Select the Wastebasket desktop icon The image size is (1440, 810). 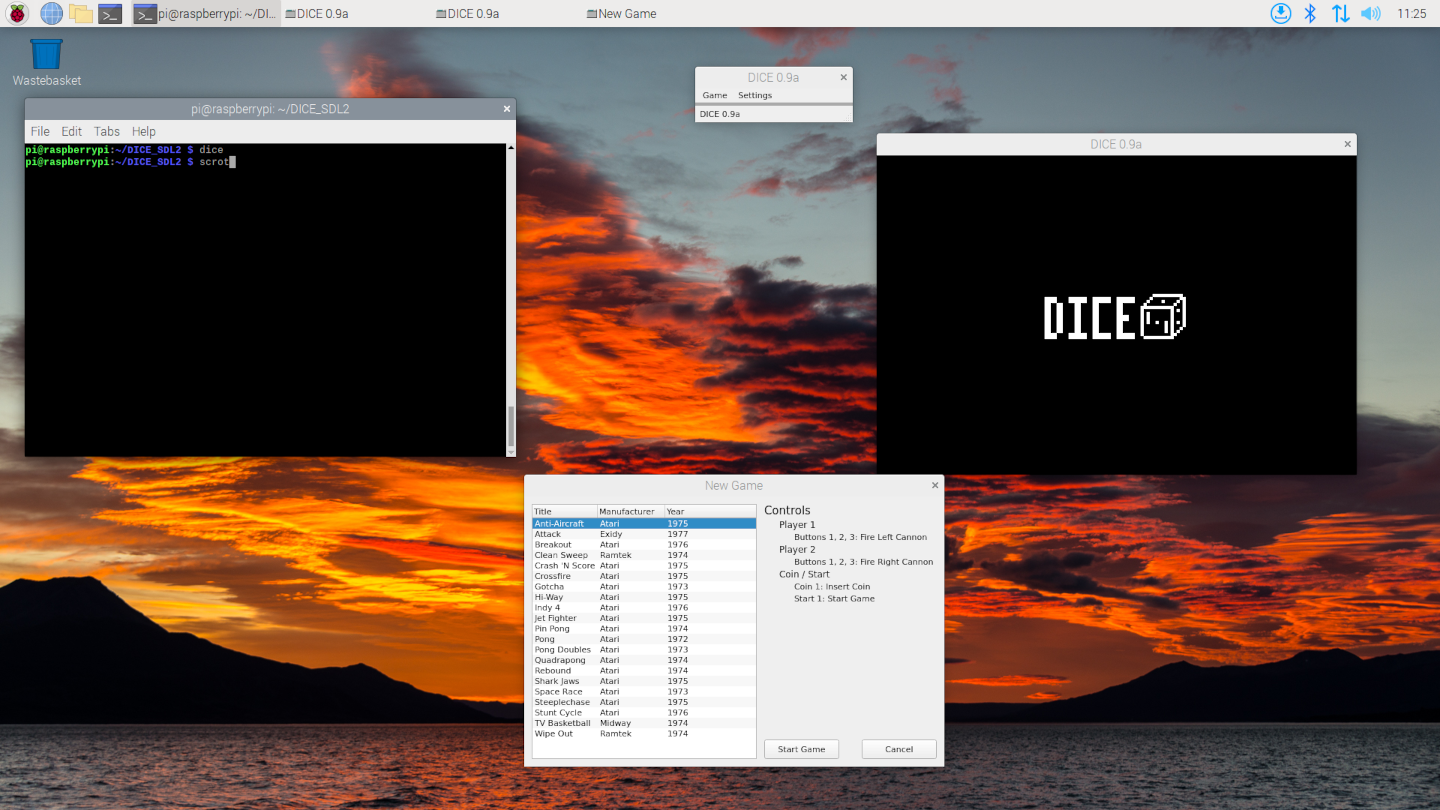[x=46, y=63]
